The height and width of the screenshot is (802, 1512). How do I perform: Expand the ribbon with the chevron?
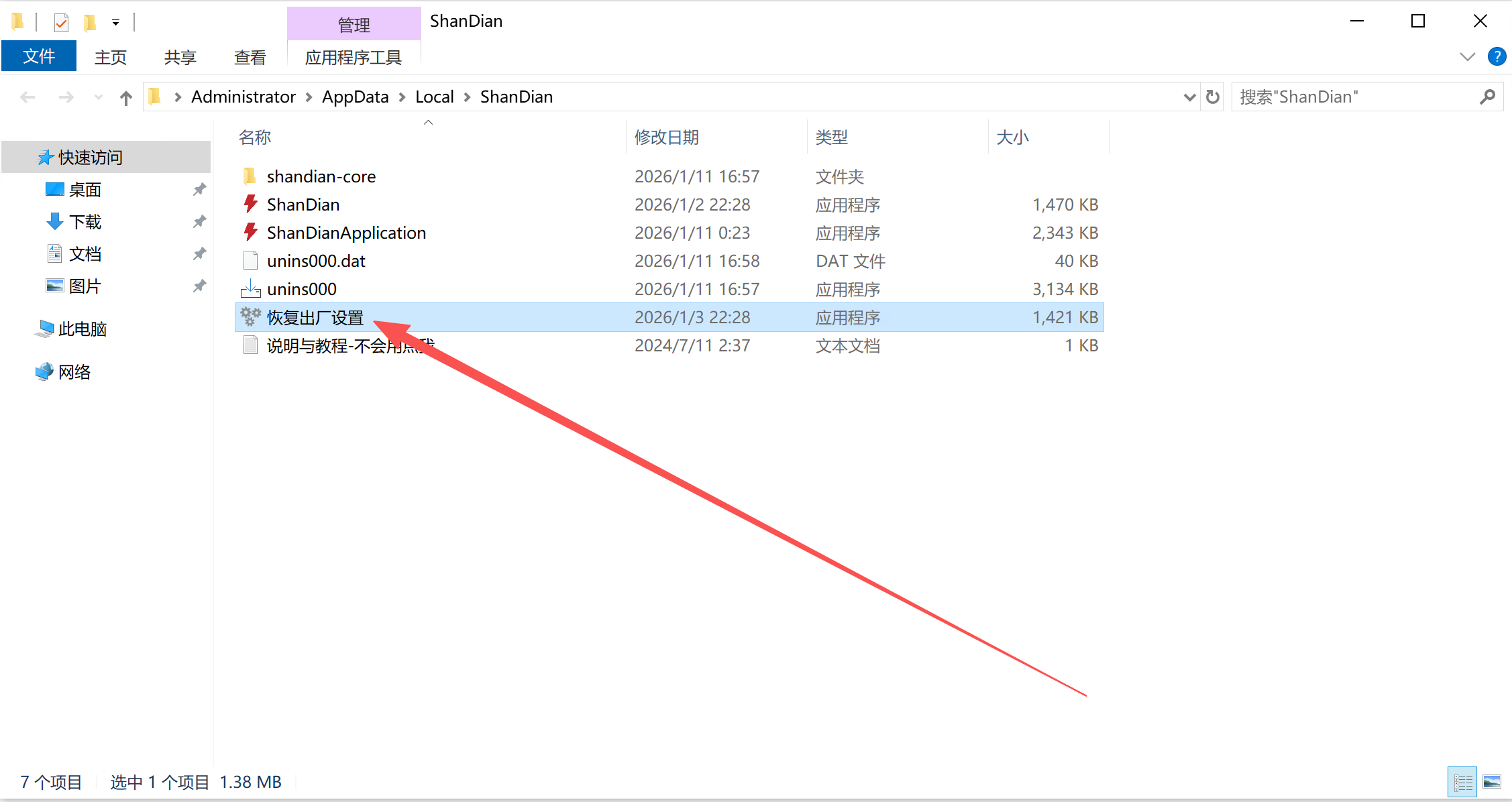pos(1467,57)
